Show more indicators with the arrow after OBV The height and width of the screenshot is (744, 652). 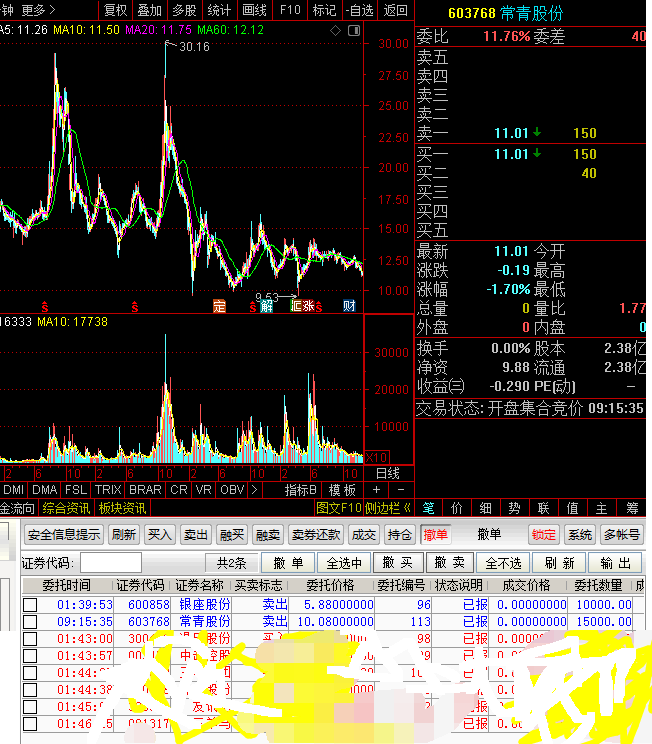(x=254, y=490)
